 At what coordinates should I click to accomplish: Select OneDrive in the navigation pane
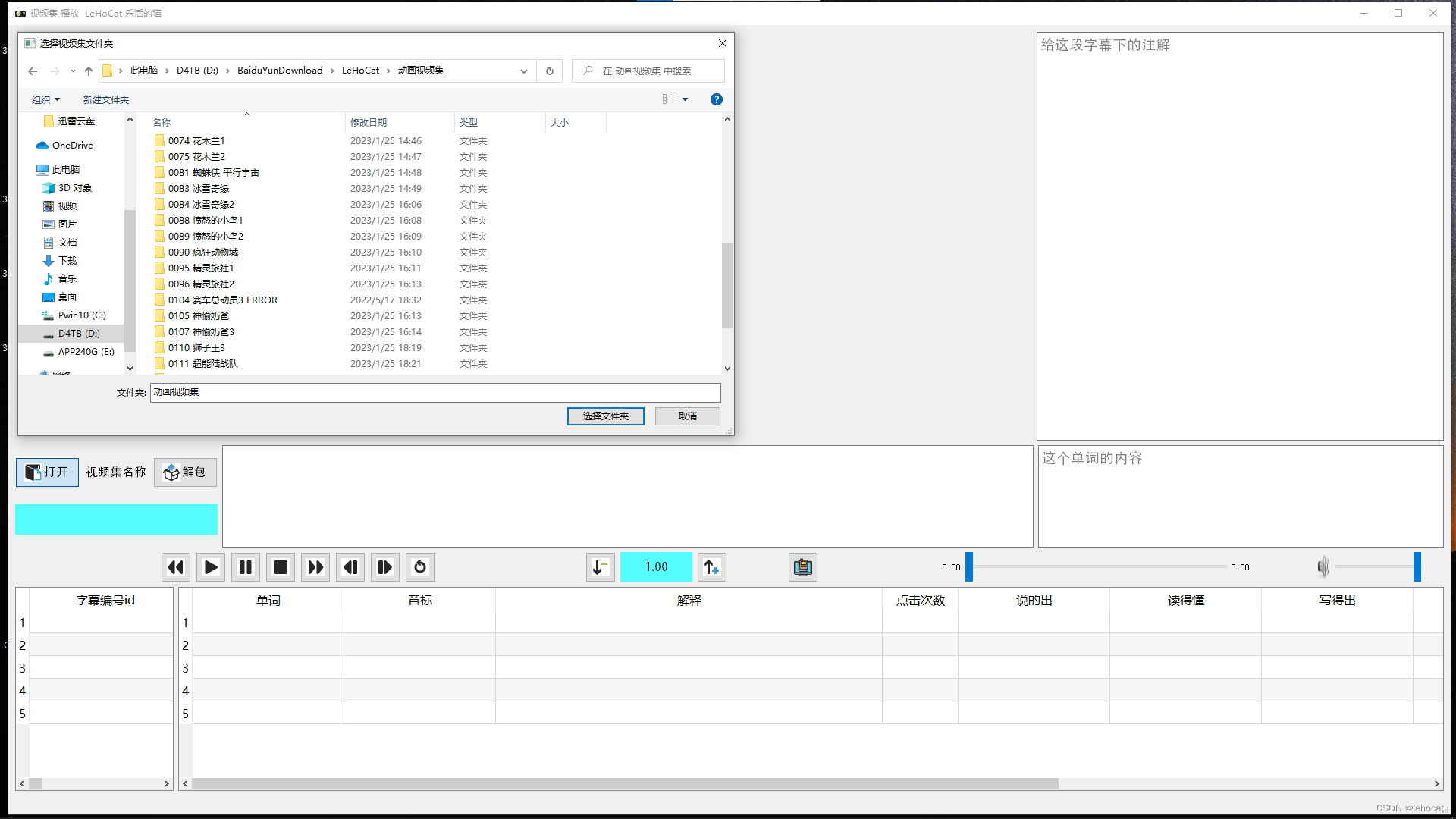(72, 146)
